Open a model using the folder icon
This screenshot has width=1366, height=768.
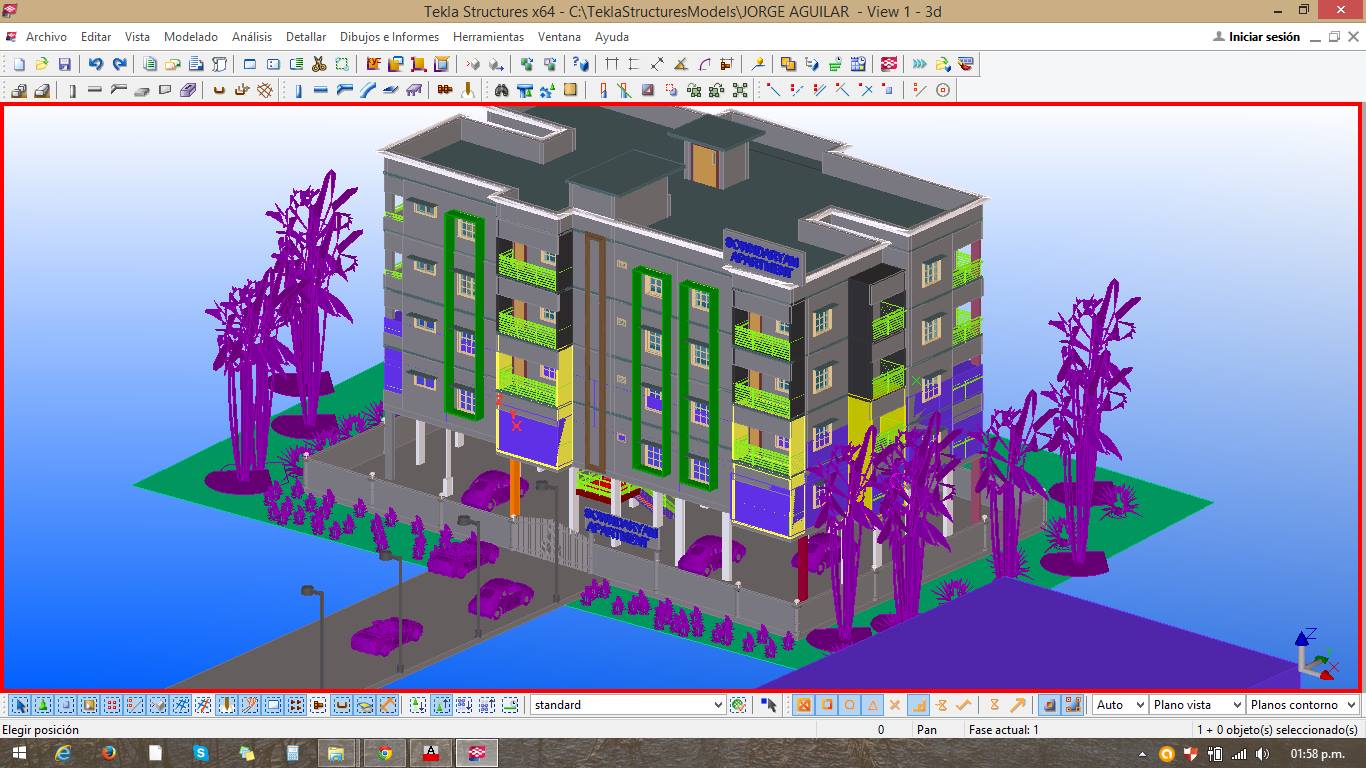41,64
